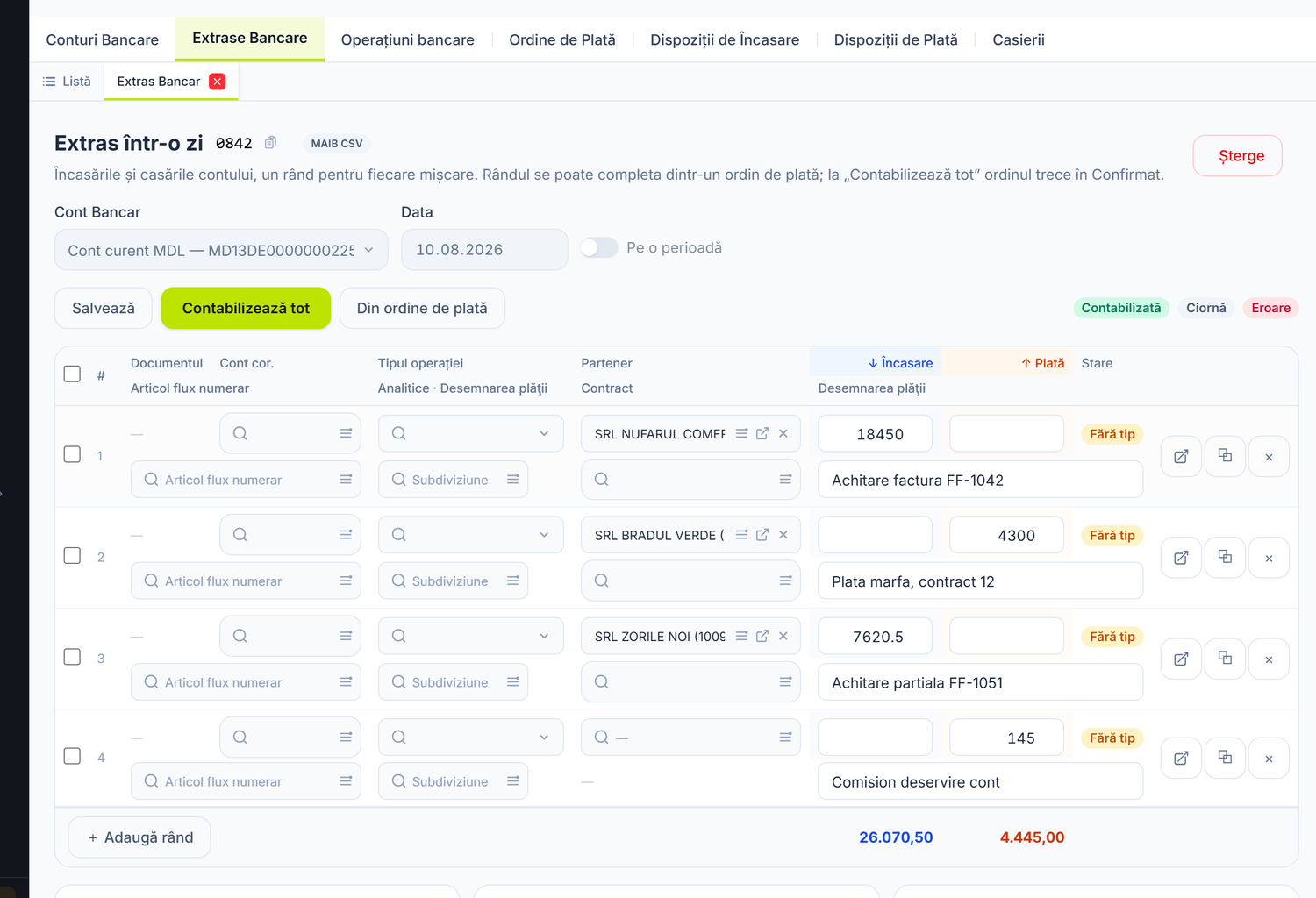Tick the select-all rows checkbox in header
This screenshot has width=1316, height=898.
(x=73, y=374)
